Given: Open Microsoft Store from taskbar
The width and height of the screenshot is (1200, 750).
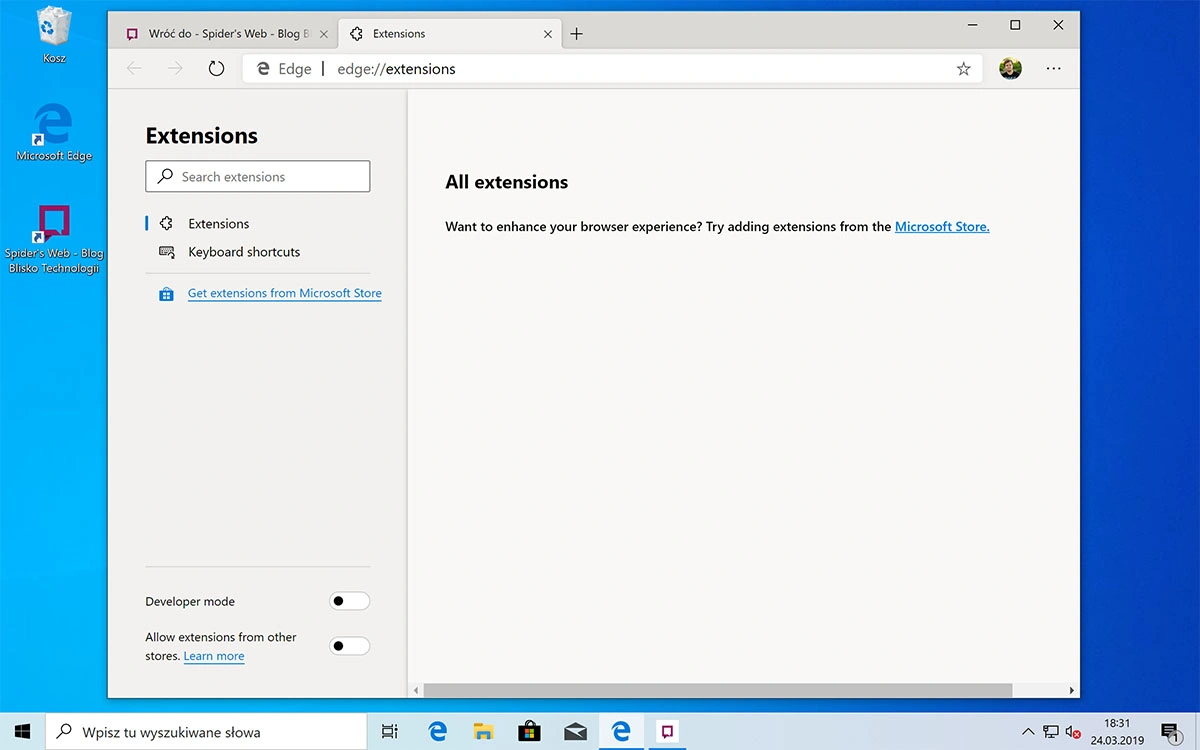Looking at the screenshot, I should coord(529,732).
